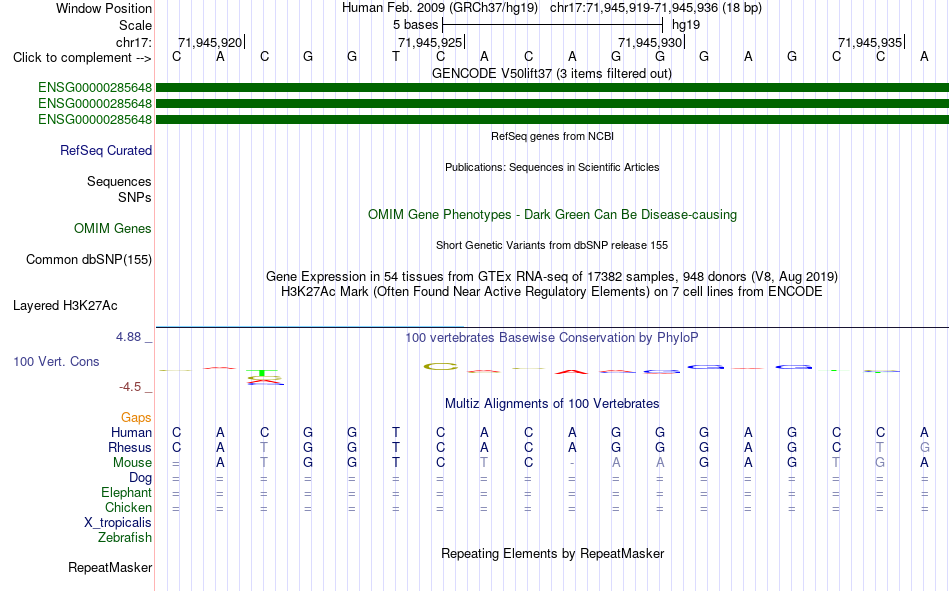The width and height of the screenshot is (950, 591).
Task: Click the SNPs track label
Action: click(x=135, y=198)
